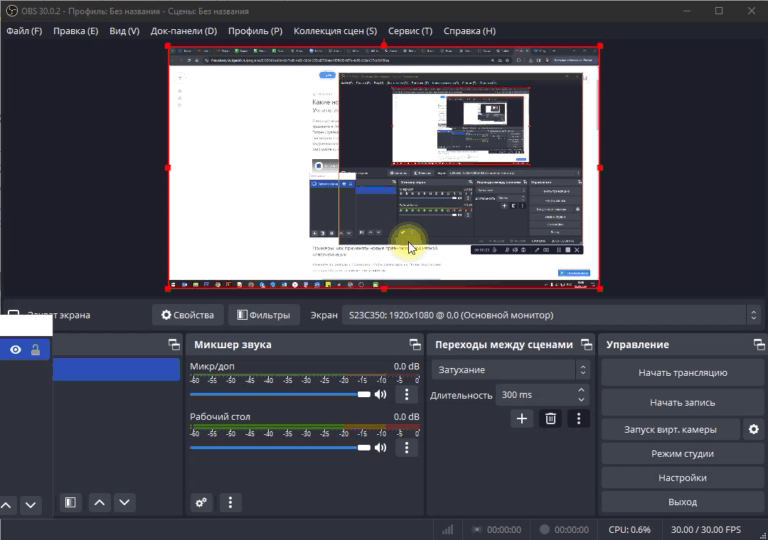Image resolution: width=768 pixels, height=540 pixels.
Task: Click the add transition plus button
Action: tap(521, 419)
